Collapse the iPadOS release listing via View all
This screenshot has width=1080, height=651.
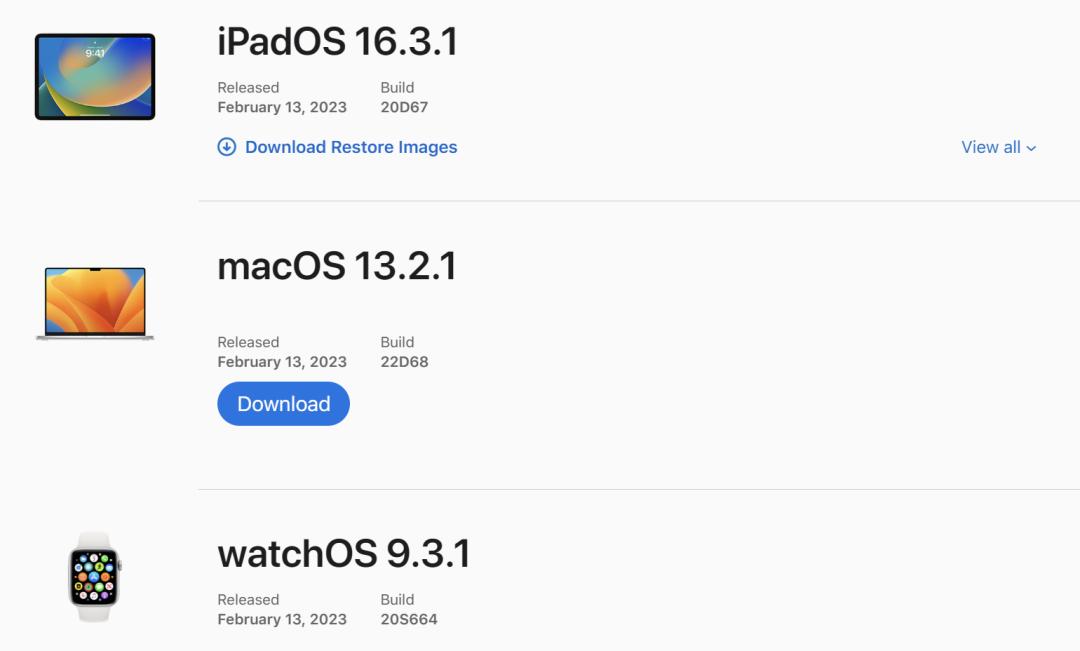click(991, 147)
